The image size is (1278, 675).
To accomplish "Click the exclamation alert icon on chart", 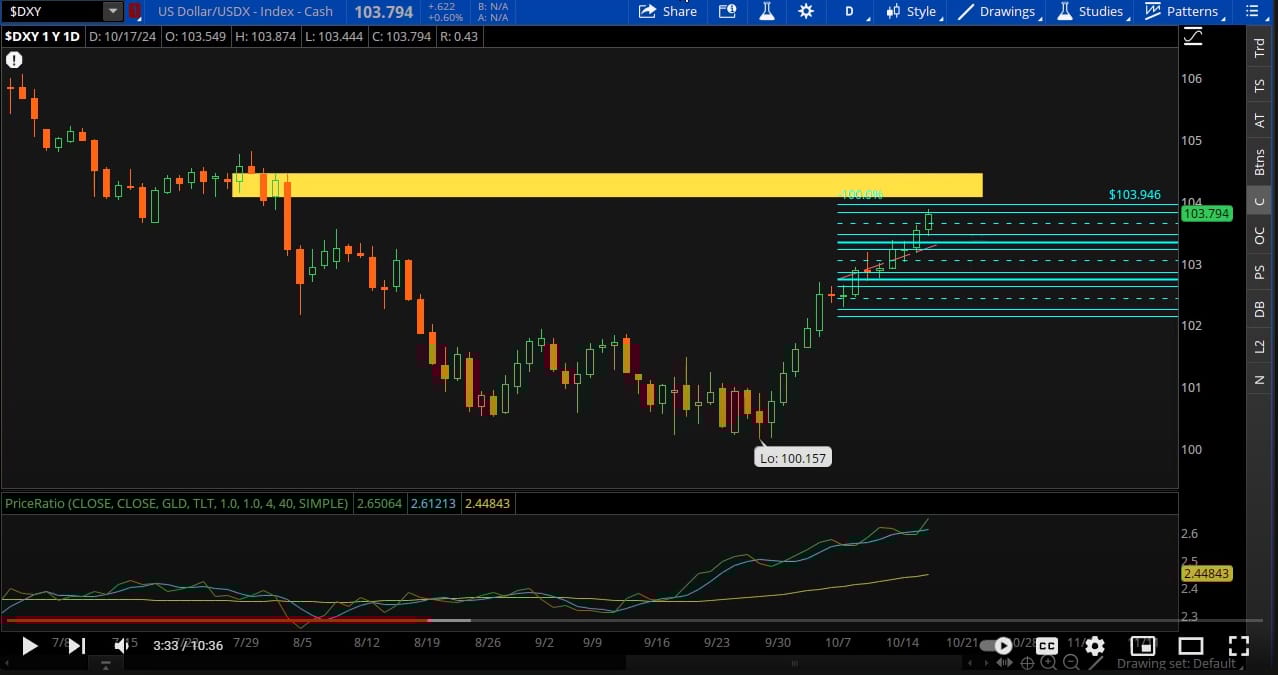I will click(14, 60).
